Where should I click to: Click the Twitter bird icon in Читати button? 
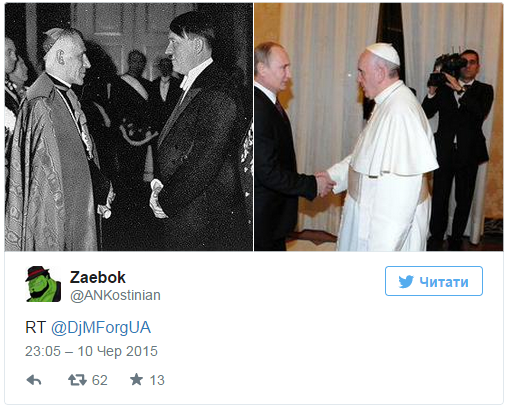pyautogui.click(x=406, y=282)
